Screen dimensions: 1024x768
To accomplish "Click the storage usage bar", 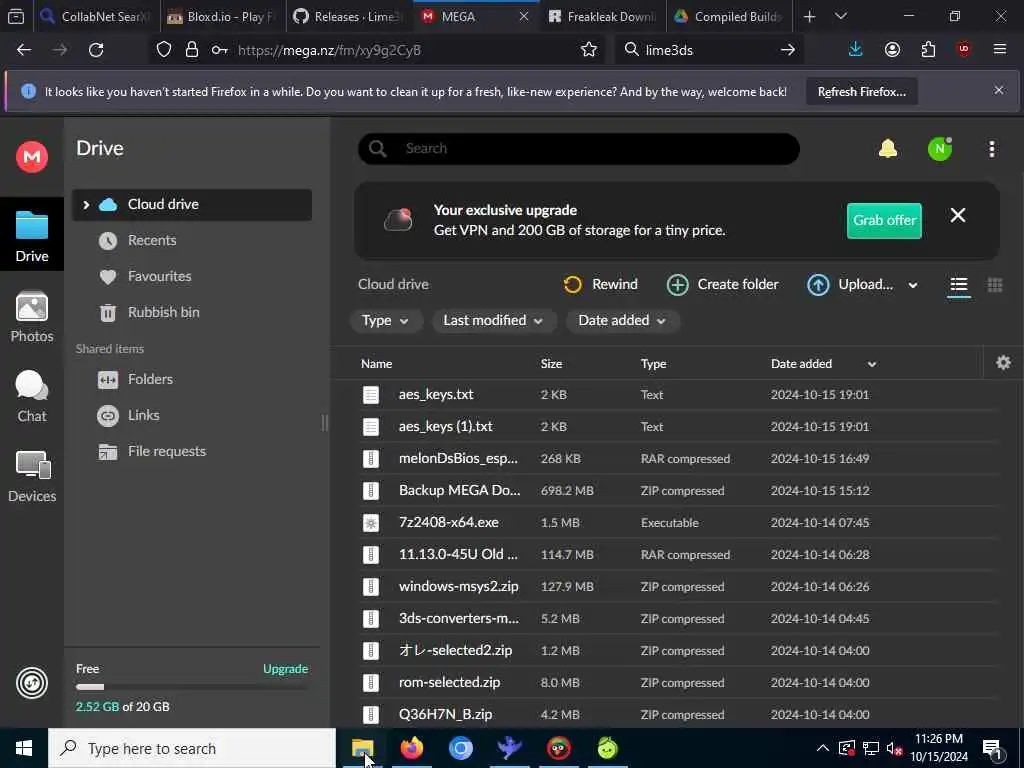I will coord(192,687).
